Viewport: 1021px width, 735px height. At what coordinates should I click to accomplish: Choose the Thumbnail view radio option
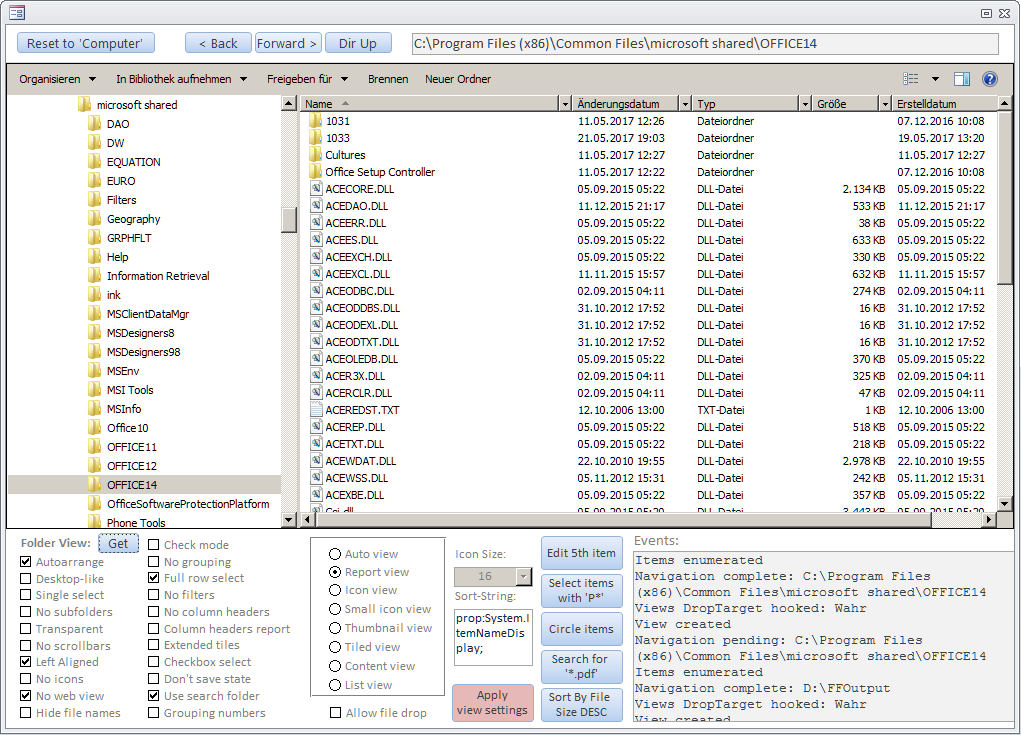point(335,628)
